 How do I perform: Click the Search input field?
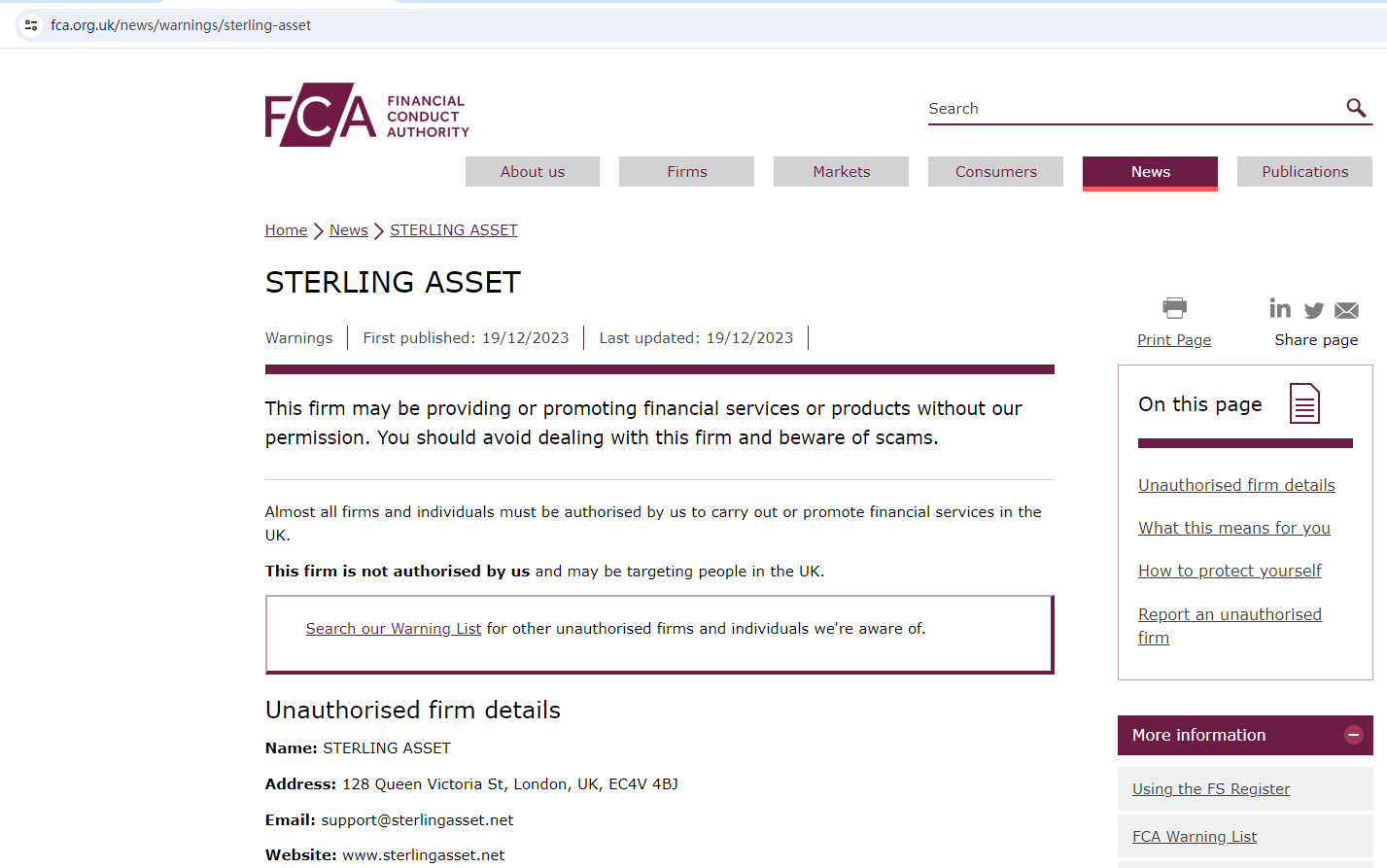(1132, 109)
